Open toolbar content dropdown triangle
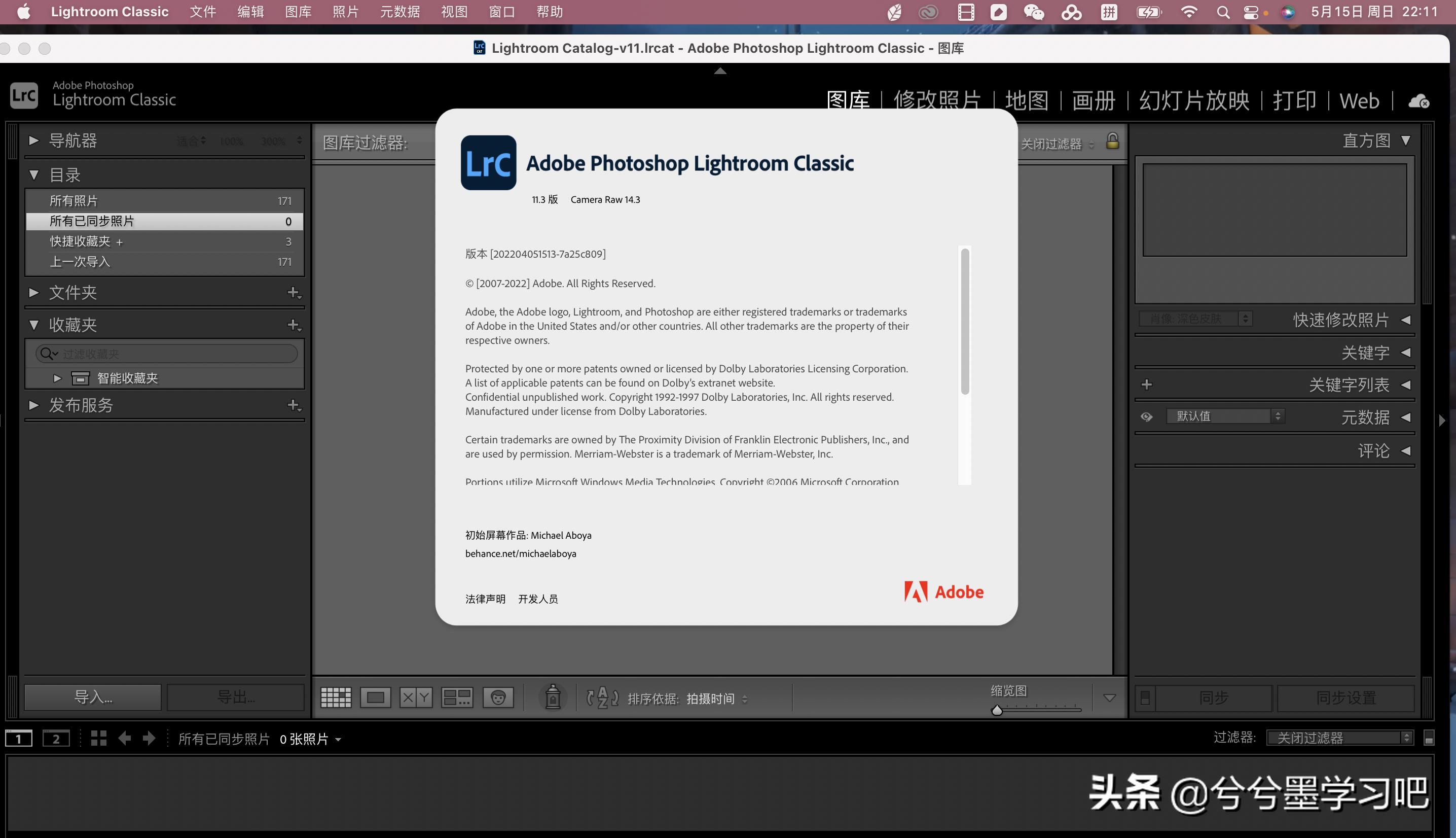Image resolution: width=1456 pixels, height=838 pixels. 1110,697
